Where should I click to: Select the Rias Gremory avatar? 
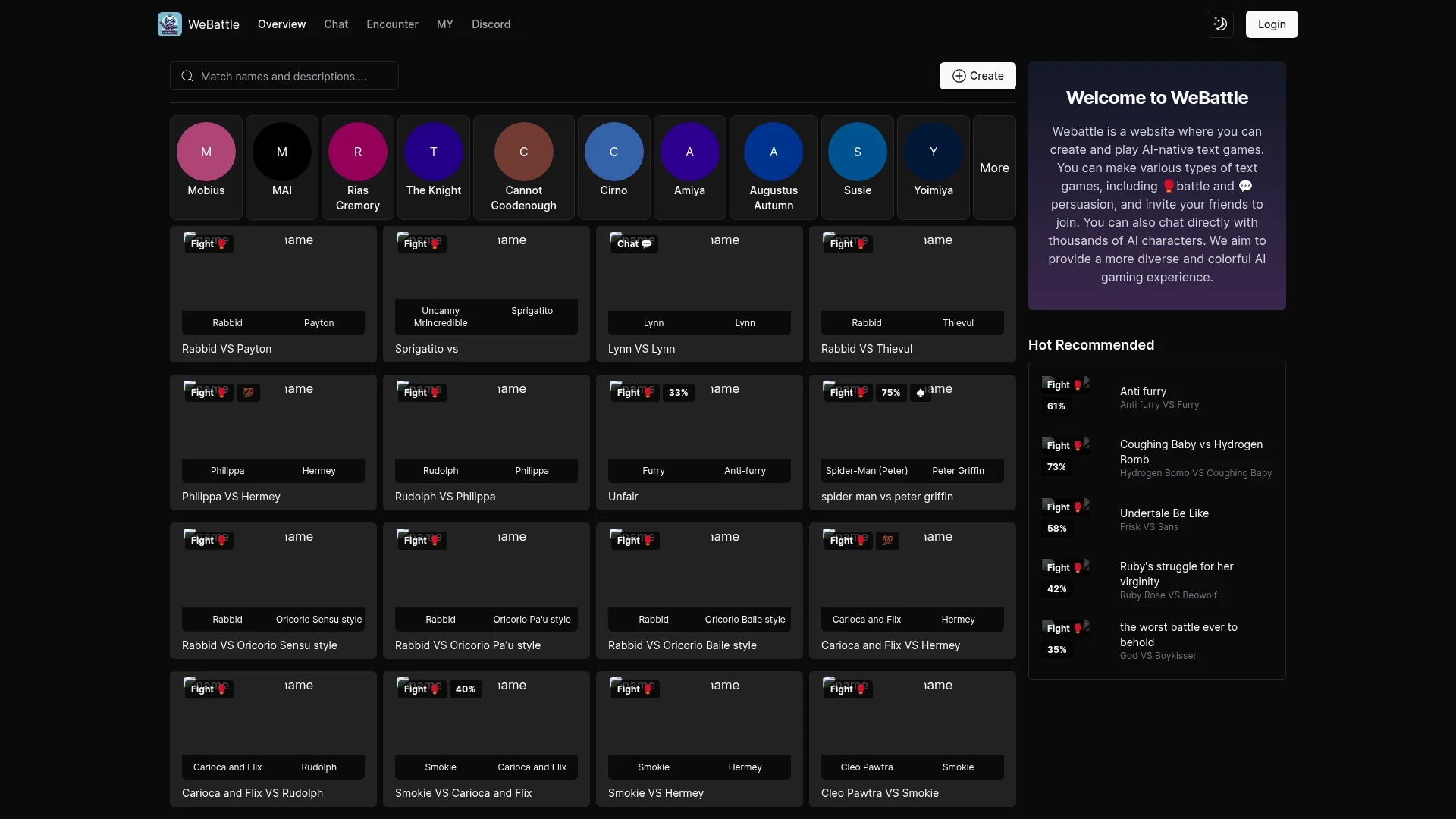(358, 152)
